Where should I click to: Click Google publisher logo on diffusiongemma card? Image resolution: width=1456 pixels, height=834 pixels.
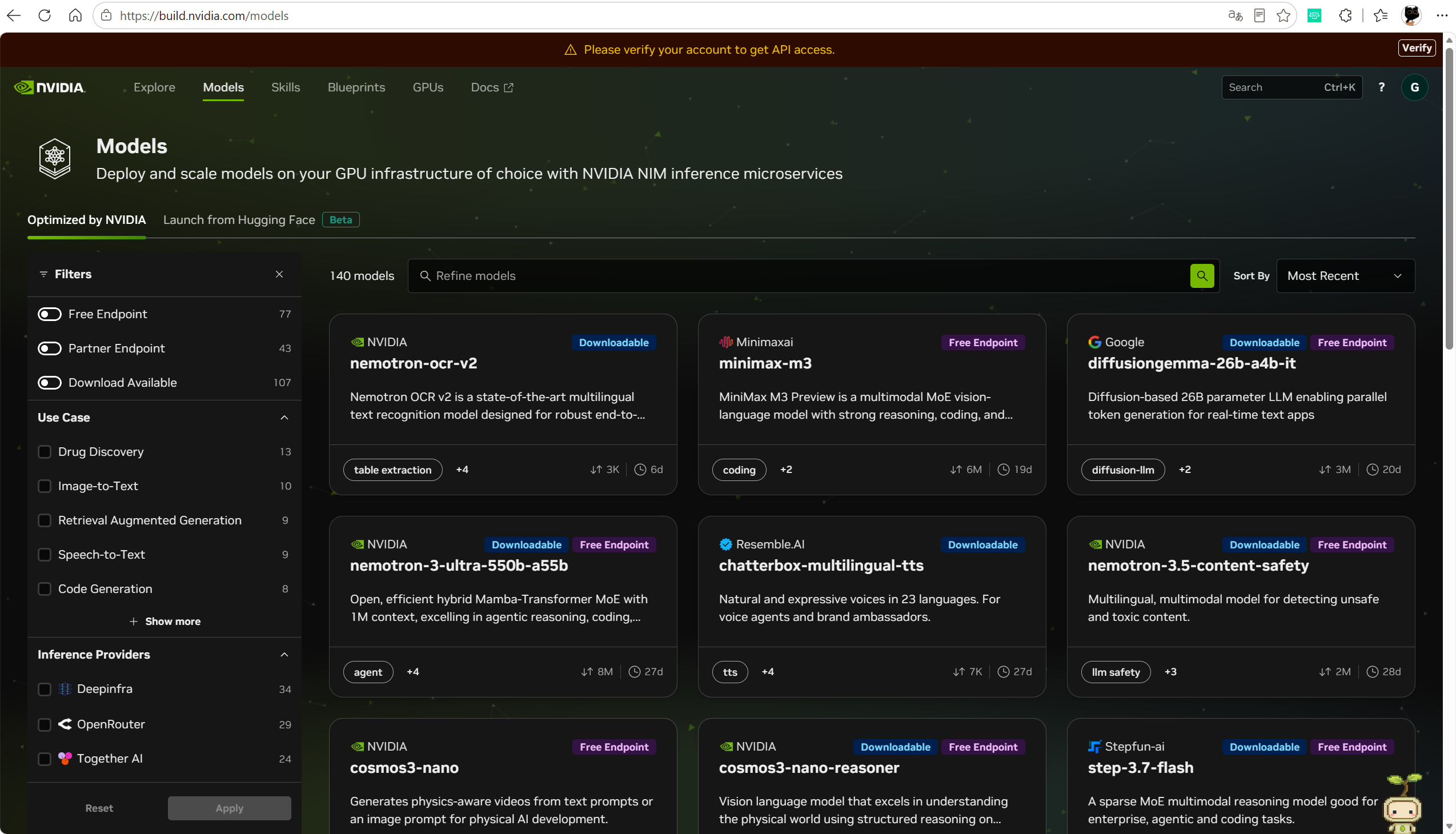pyautogui.click(x=1094, y=342)
